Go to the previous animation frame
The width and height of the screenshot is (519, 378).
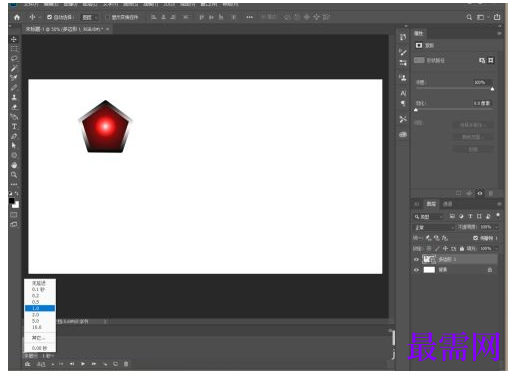[x=72, y=364]
